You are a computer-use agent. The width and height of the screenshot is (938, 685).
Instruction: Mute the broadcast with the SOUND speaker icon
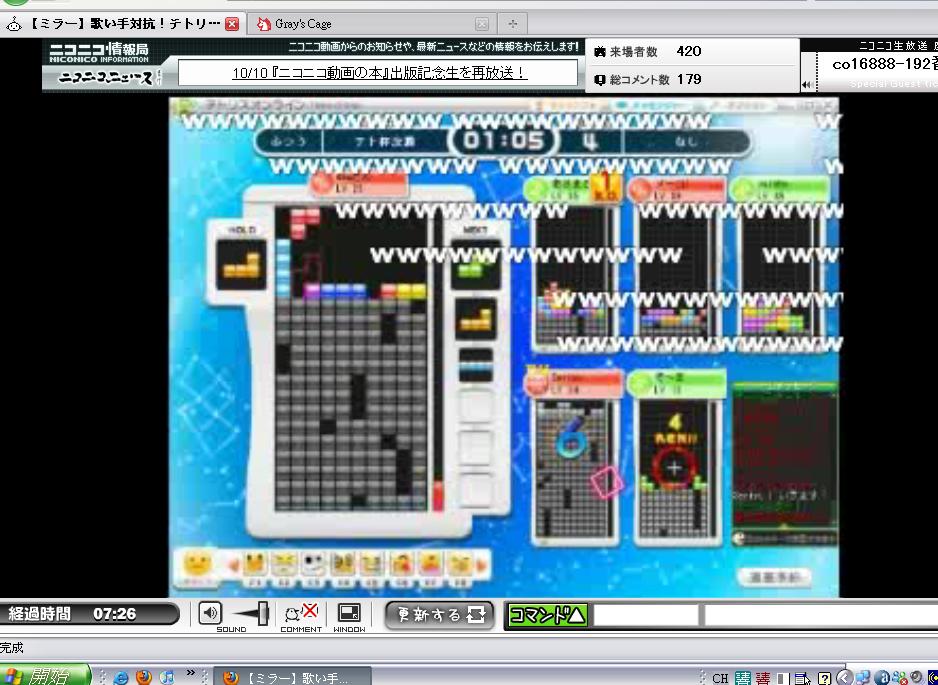point(209,613)
